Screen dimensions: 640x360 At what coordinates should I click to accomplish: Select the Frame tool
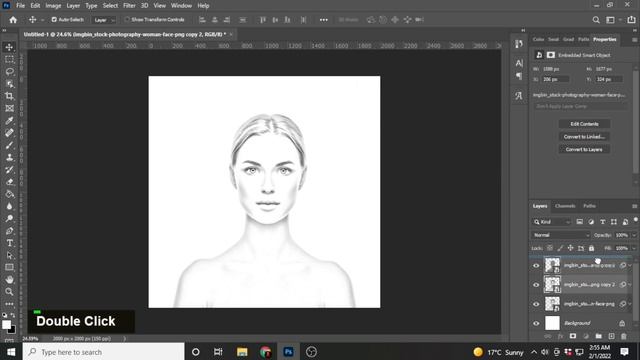[x=9, y=109]
